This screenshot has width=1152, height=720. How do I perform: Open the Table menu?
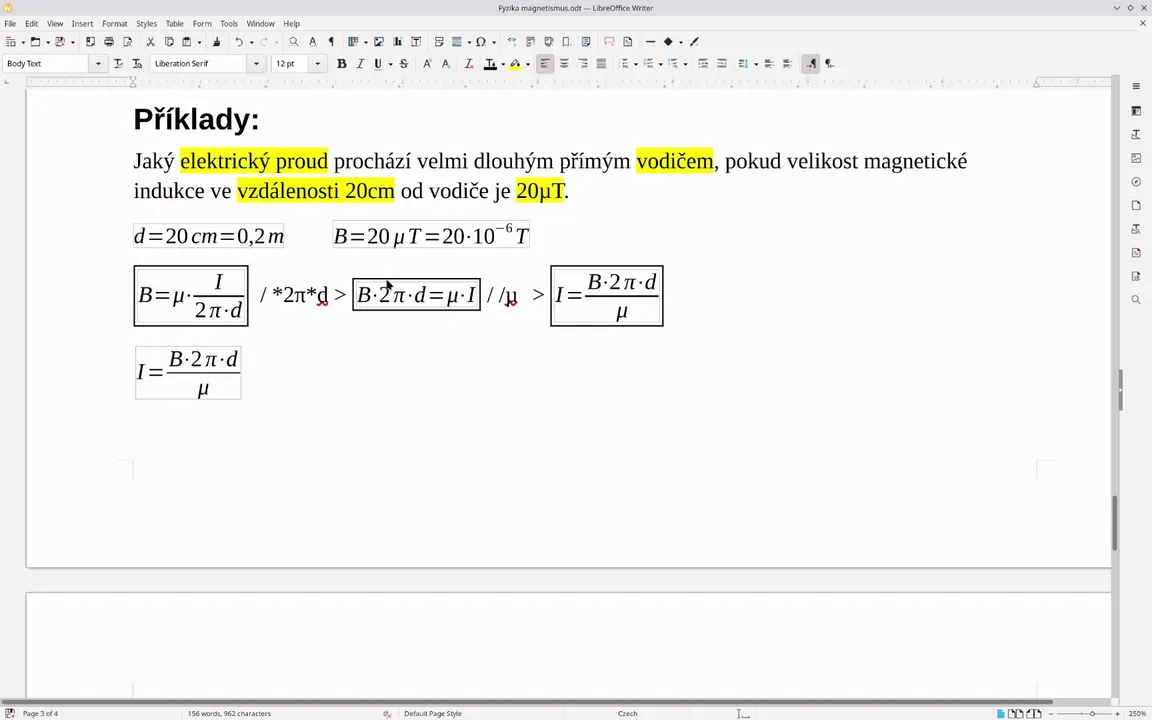(174, 24)
